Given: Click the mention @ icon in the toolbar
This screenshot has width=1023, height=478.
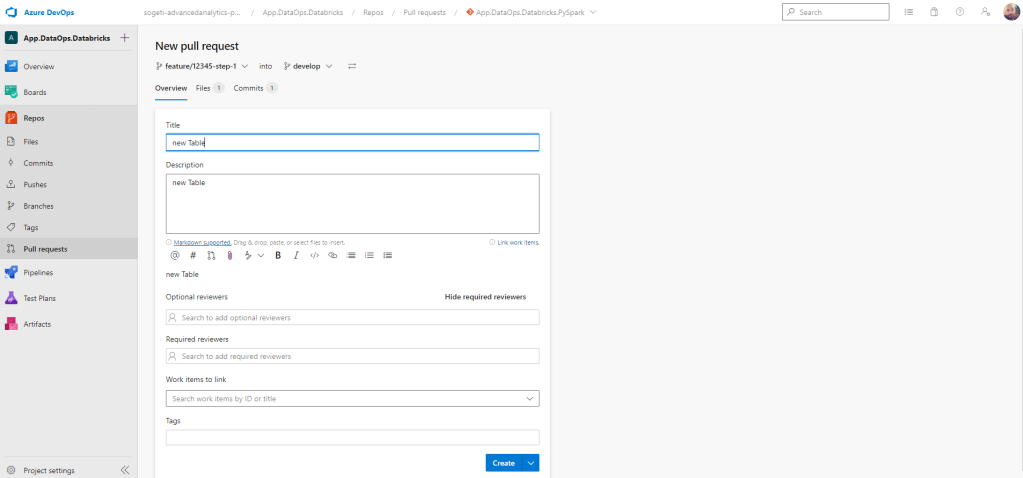Looking at the screenshot, I should [175, 255].
